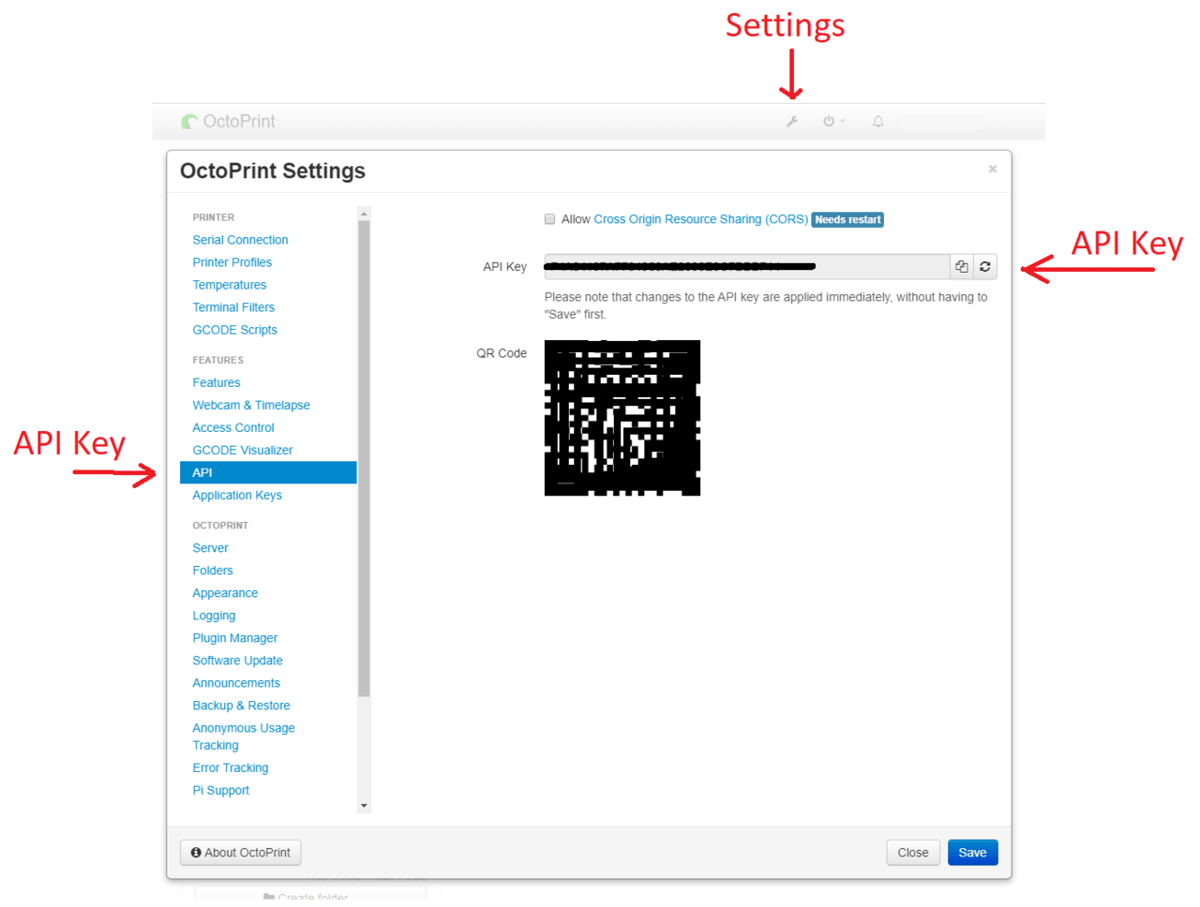This screenshot has width=1200, height=907.
Task: Click the Close button
Action: [913, 853]
